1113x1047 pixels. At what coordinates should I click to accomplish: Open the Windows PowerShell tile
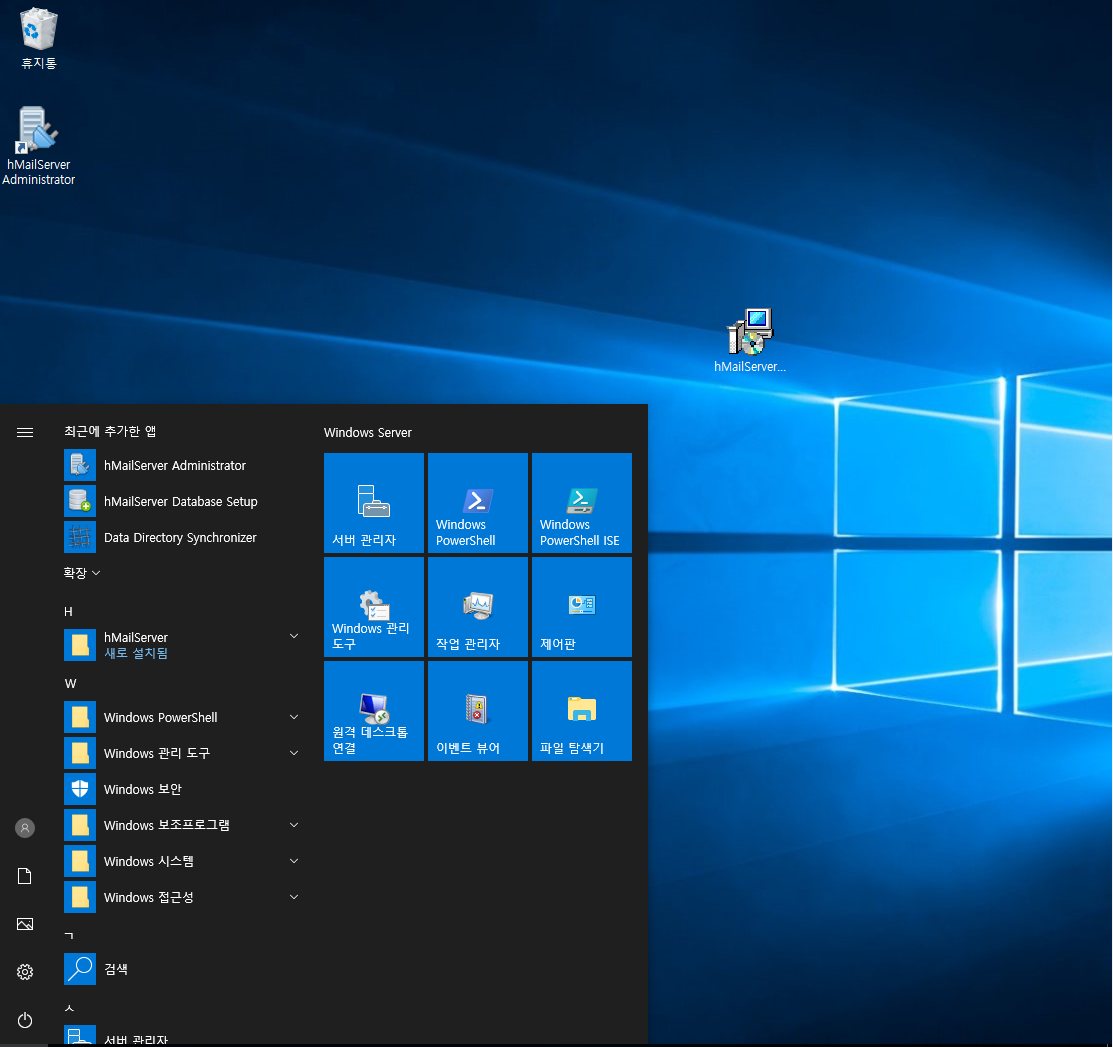click(478, 503)
